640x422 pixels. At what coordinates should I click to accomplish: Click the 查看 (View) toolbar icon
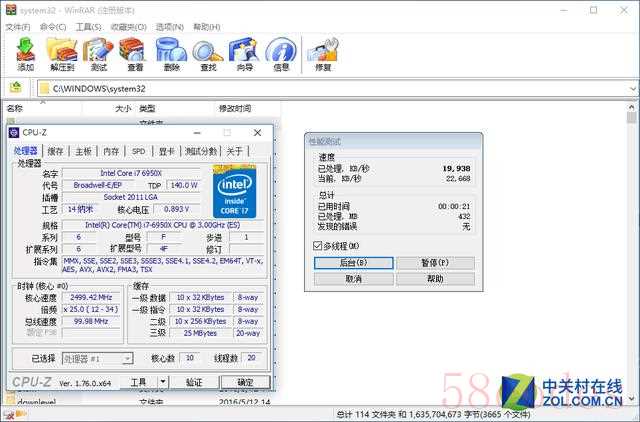(134, 53)
